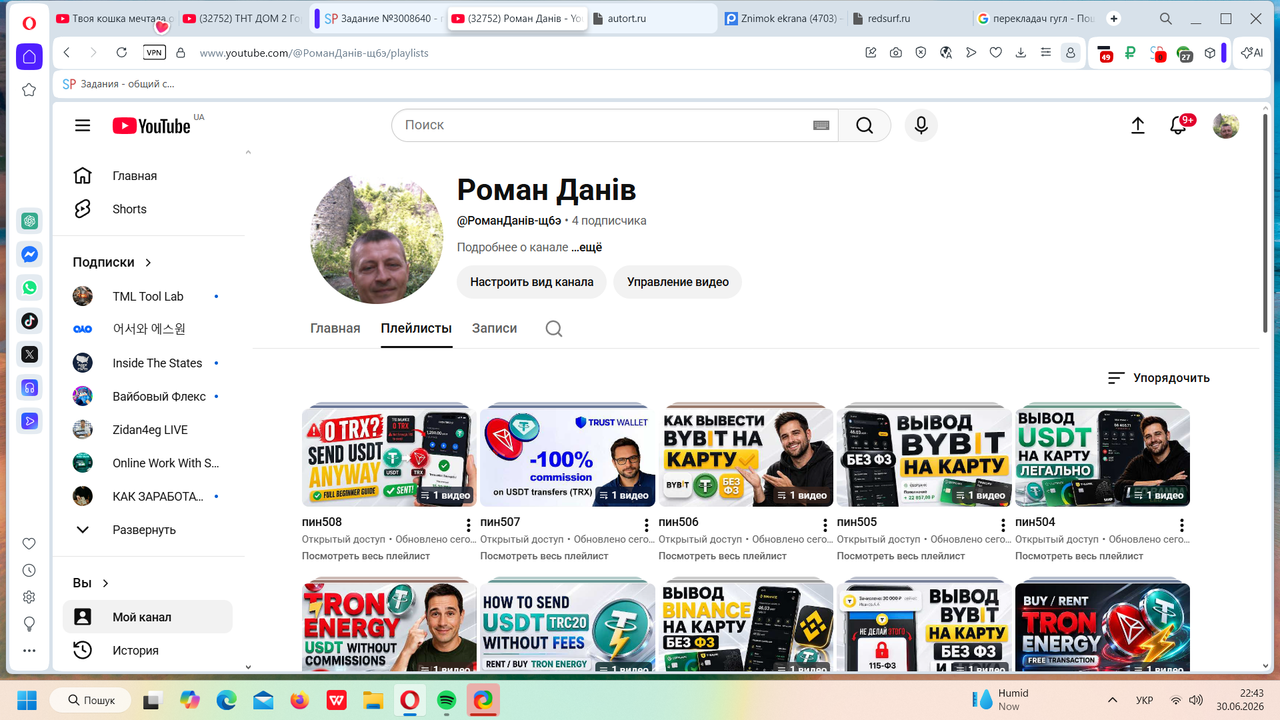
Task: Open WhatsApp in the Opera sidebar
Action: pyautogui.click(x=29, y=288)
